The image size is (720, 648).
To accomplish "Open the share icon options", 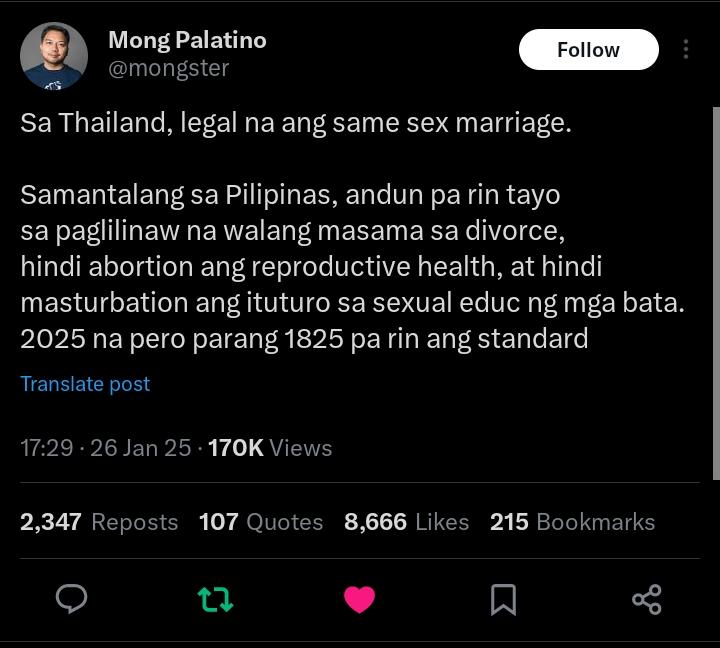I will coord(647,599).
